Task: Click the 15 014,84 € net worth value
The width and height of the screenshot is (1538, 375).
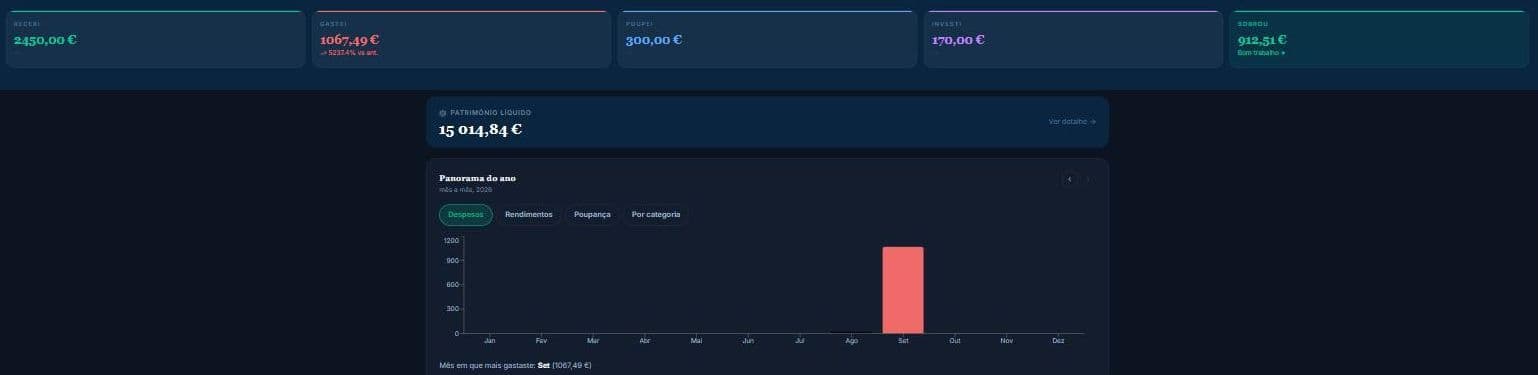Action: pyautogui.click(x=480, y=130)
